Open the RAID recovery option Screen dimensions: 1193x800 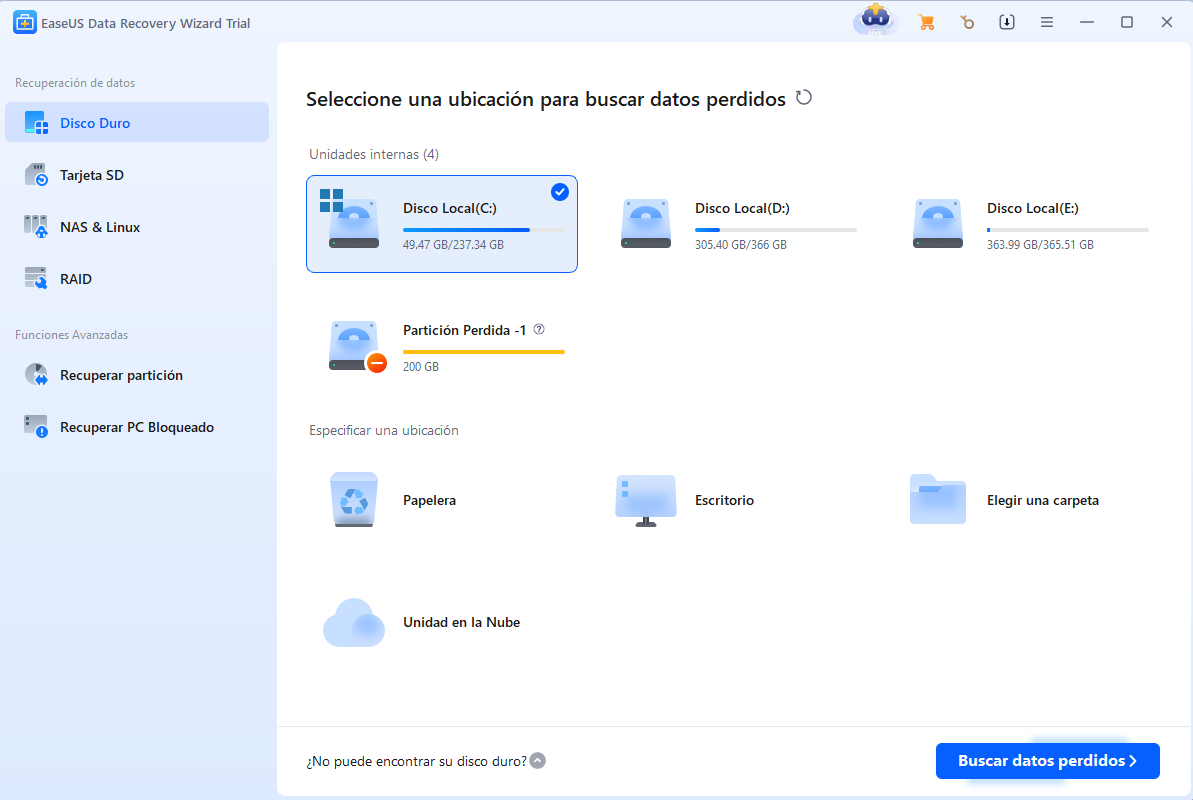(137, 278)
